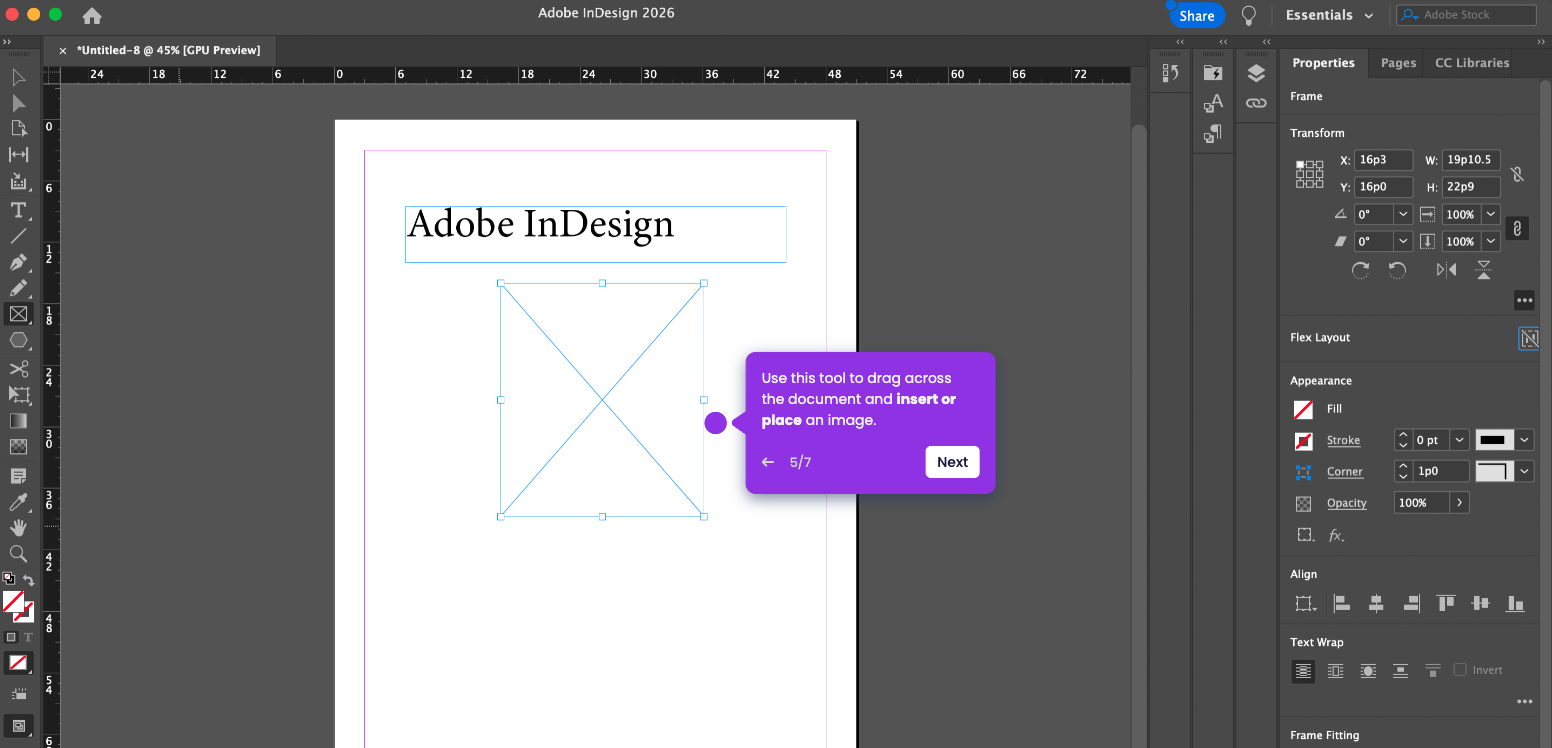
Task: Toggle constrain scaling proportions link
Action: pos(1517,228)
